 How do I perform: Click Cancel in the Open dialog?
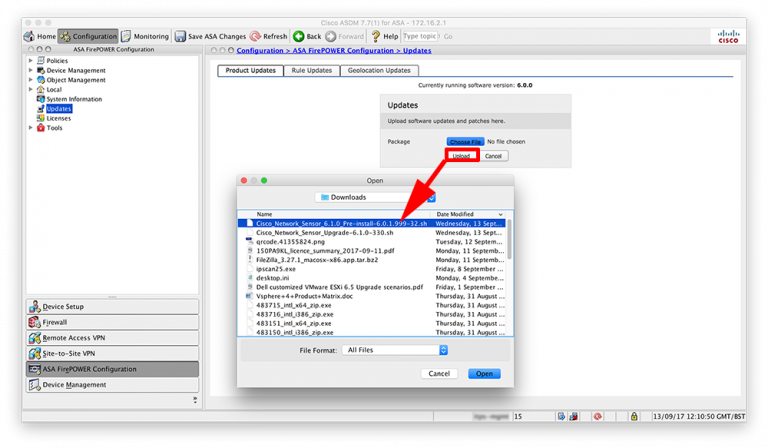[x=439, y=374]
